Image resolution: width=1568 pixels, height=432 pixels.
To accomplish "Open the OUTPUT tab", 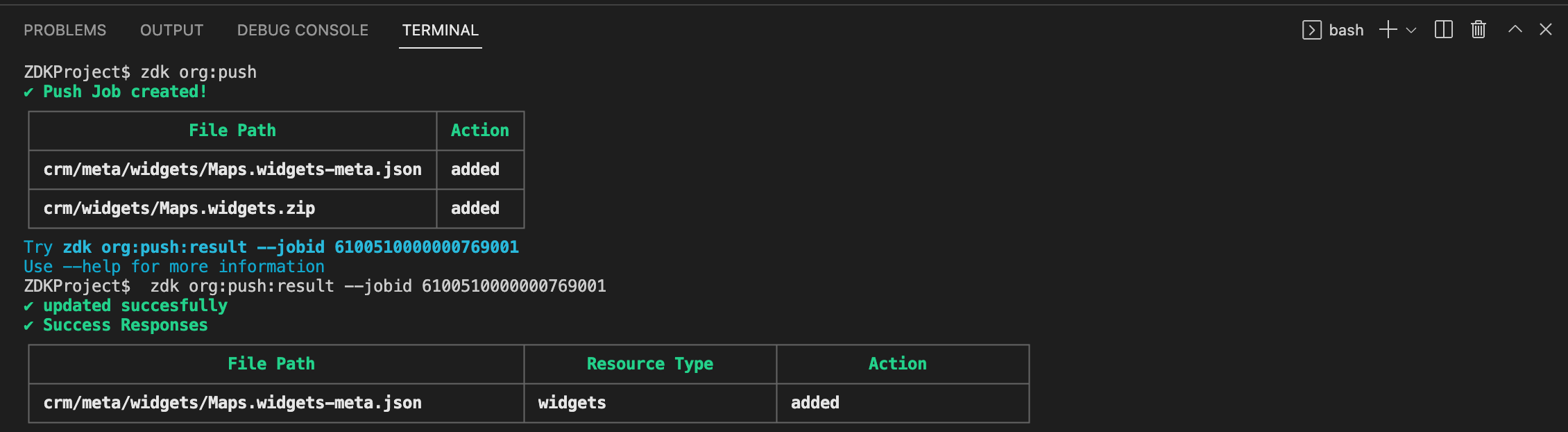I will coord(171,31).
